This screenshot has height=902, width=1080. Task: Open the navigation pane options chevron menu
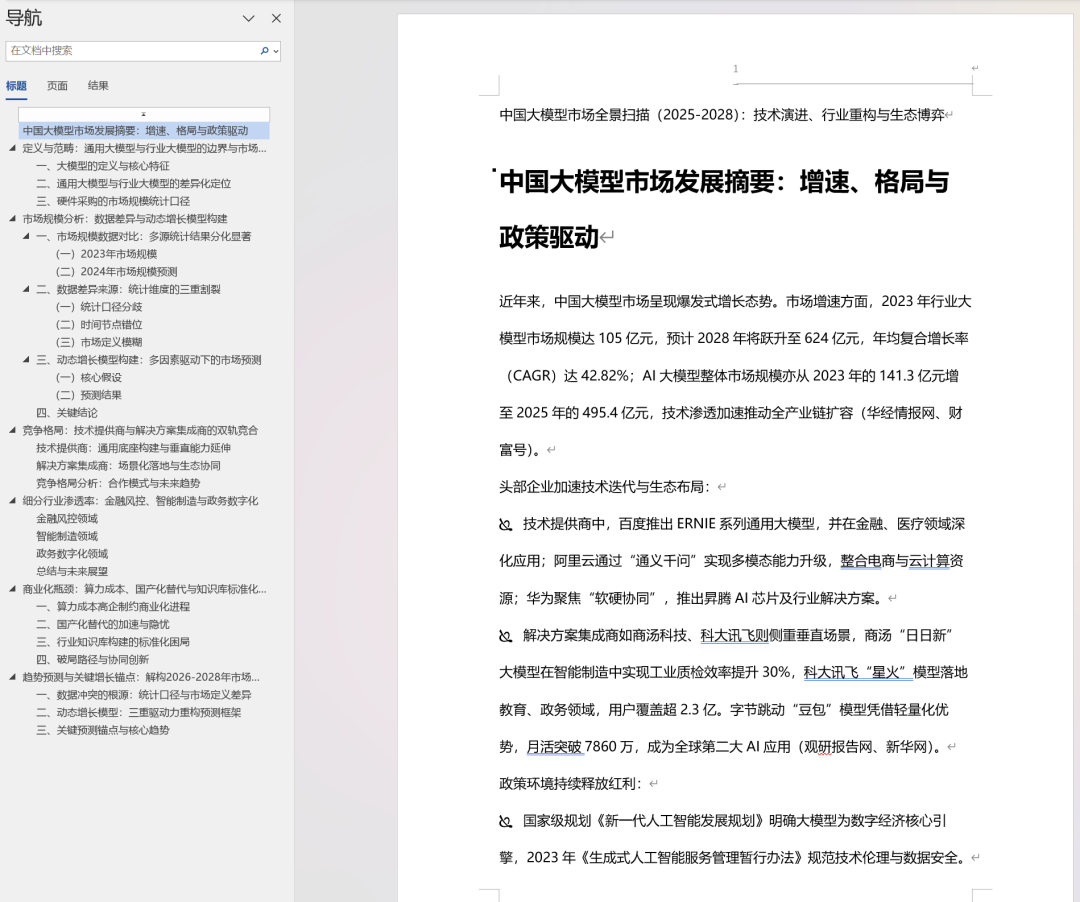click(248, 17)
